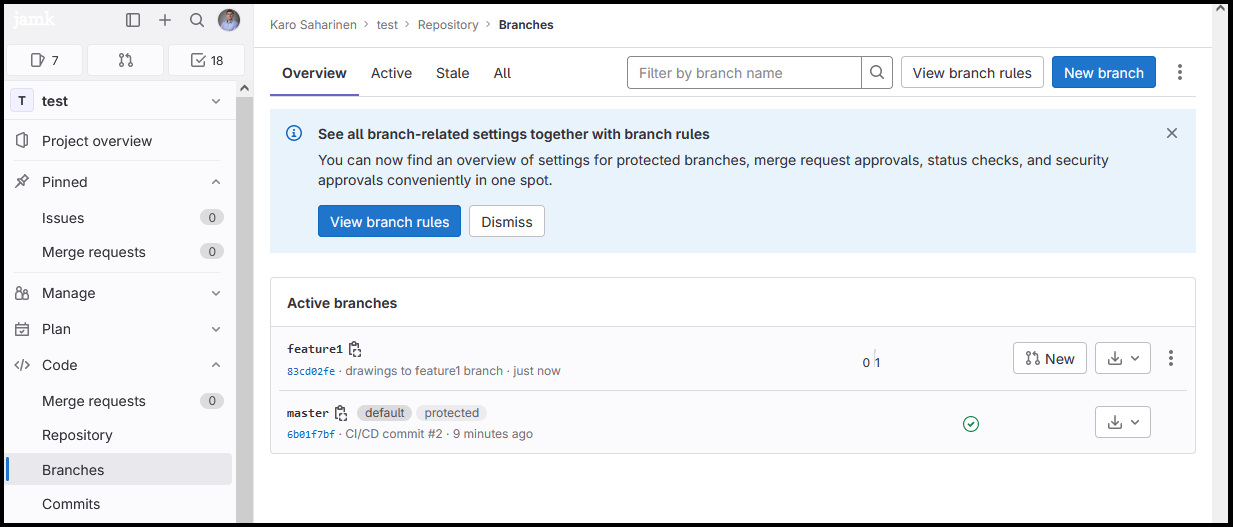Image resolution: width=1233 pixels, height=527 pixels.
Task: Open page-level vertical ellipsis menu
Action: tap(1180, 72)
